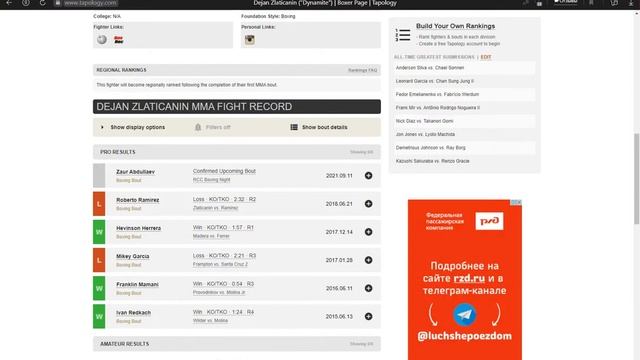Screen dimensions: 640x360
Task: Open the Zlaticanin vs. Ramirez event link
Action: pyautogui.click(x=215, y=208)
